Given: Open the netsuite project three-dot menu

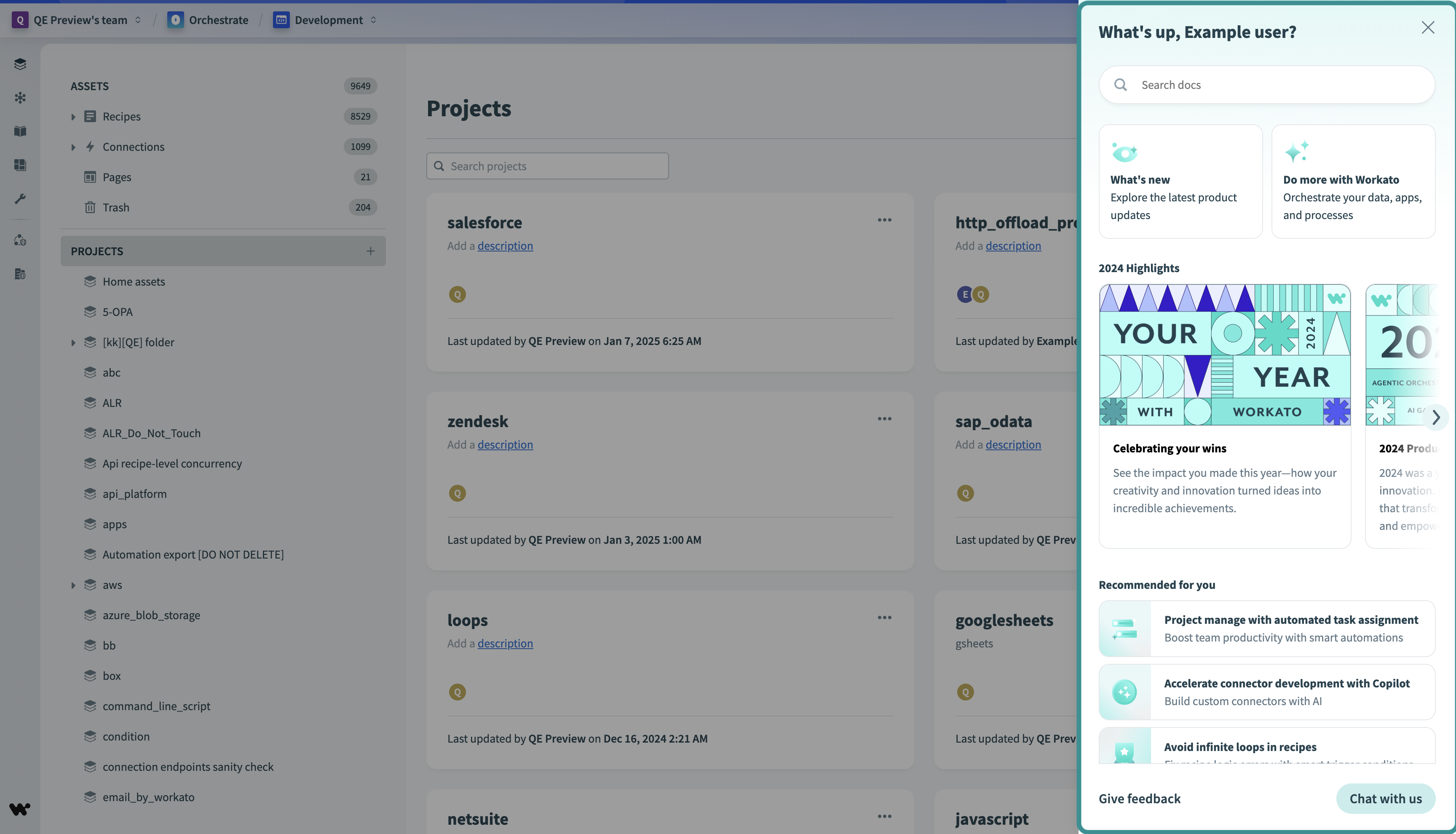Looking at the screenshot, I should tap(884, 816).
